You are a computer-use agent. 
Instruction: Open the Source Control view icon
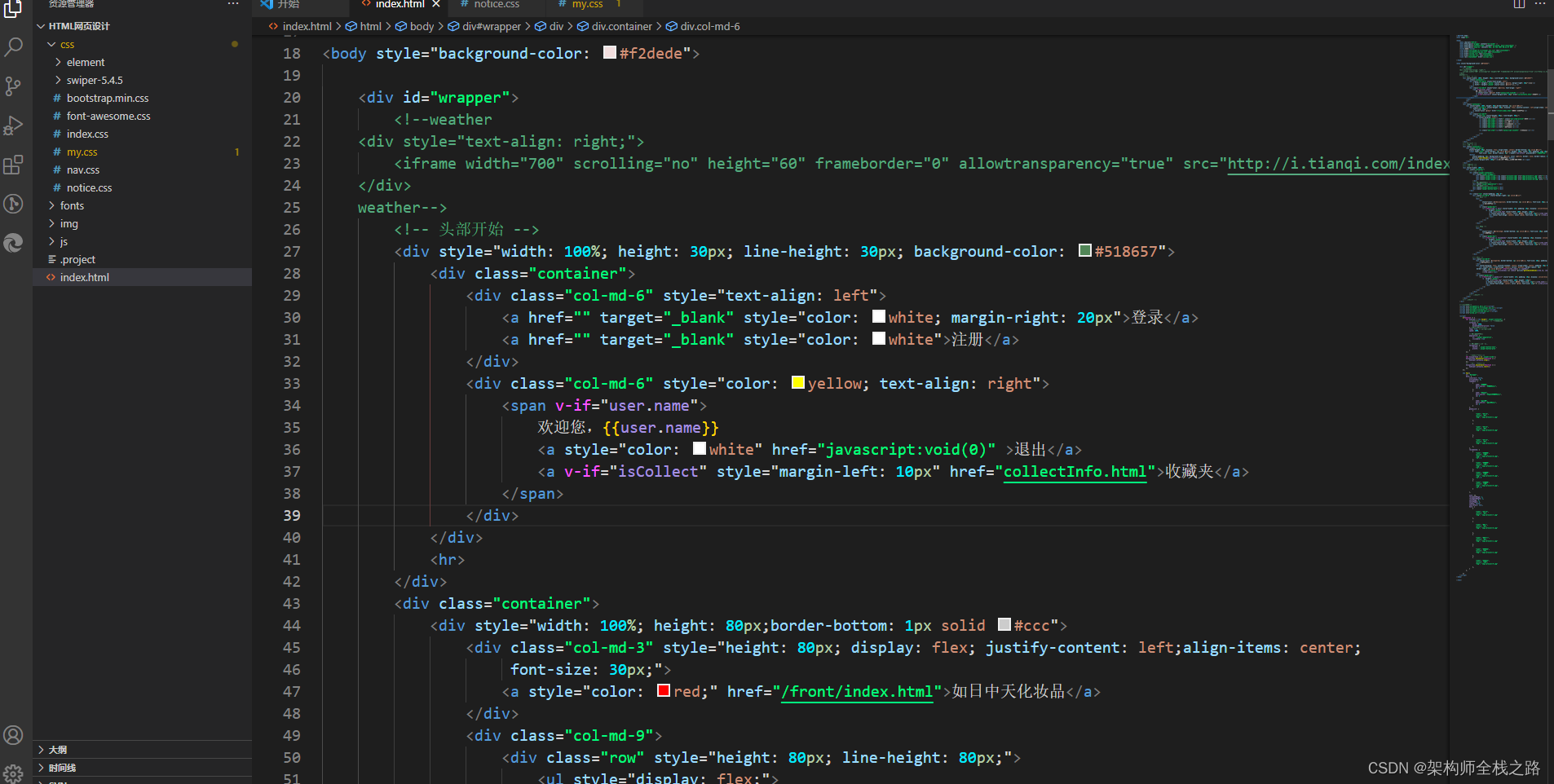(x=13, y=86)
